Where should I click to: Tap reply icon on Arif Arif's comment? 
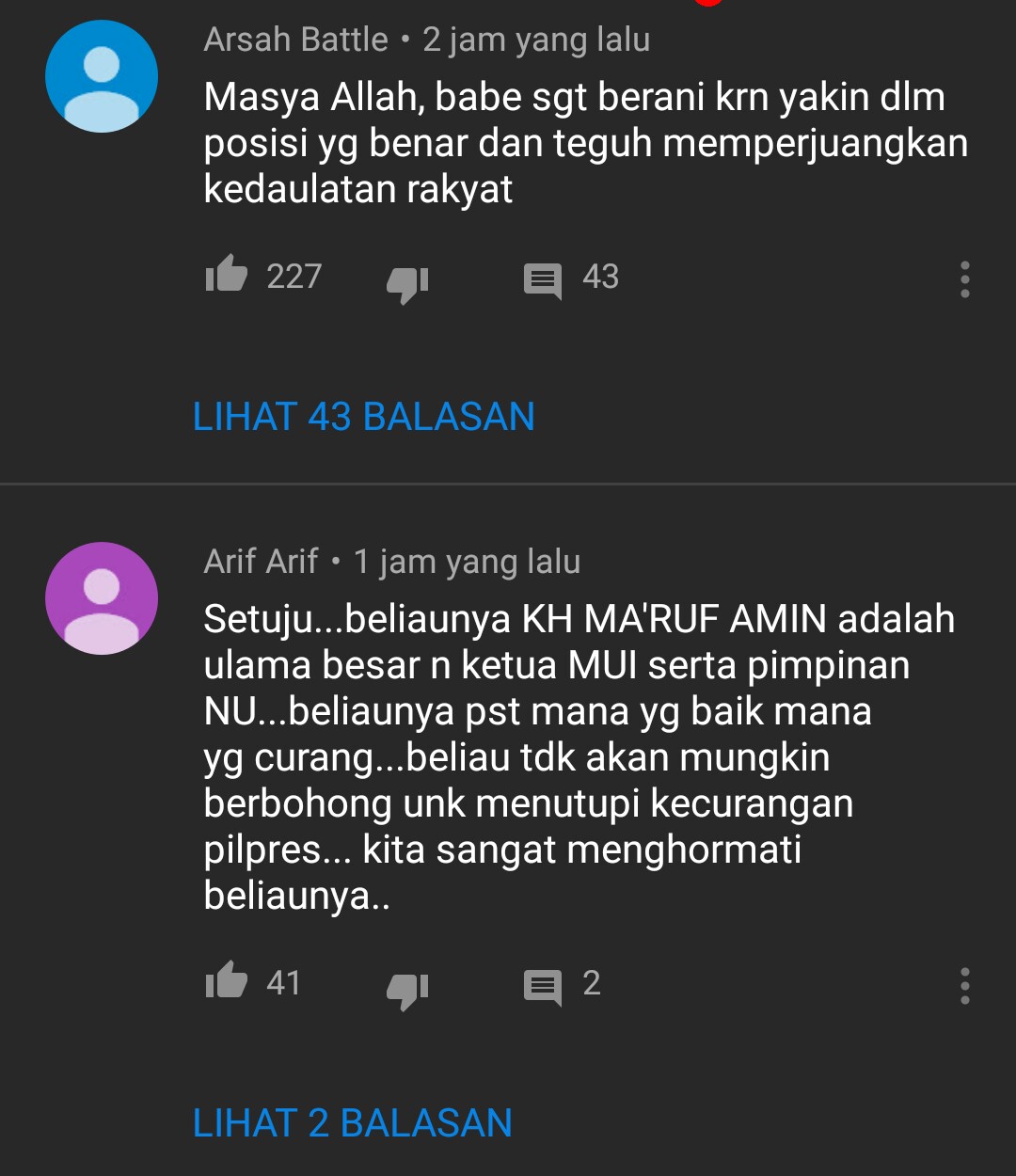pos(543,988)
